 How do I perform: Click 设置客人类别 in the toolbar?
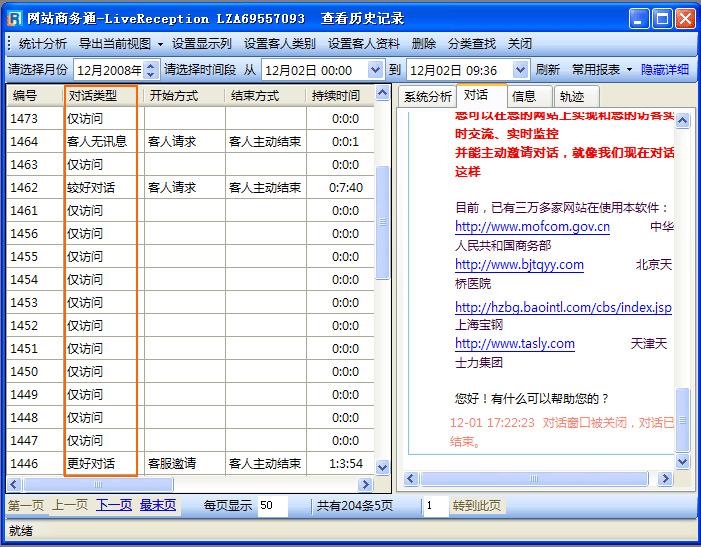coord(279,44)
